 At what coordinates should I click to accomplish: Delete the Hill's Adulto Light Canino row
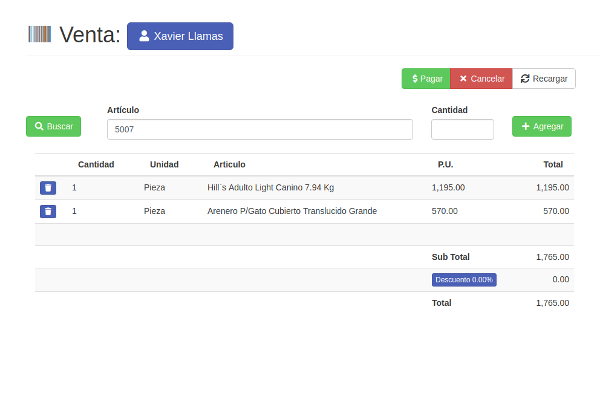point(48,188)
